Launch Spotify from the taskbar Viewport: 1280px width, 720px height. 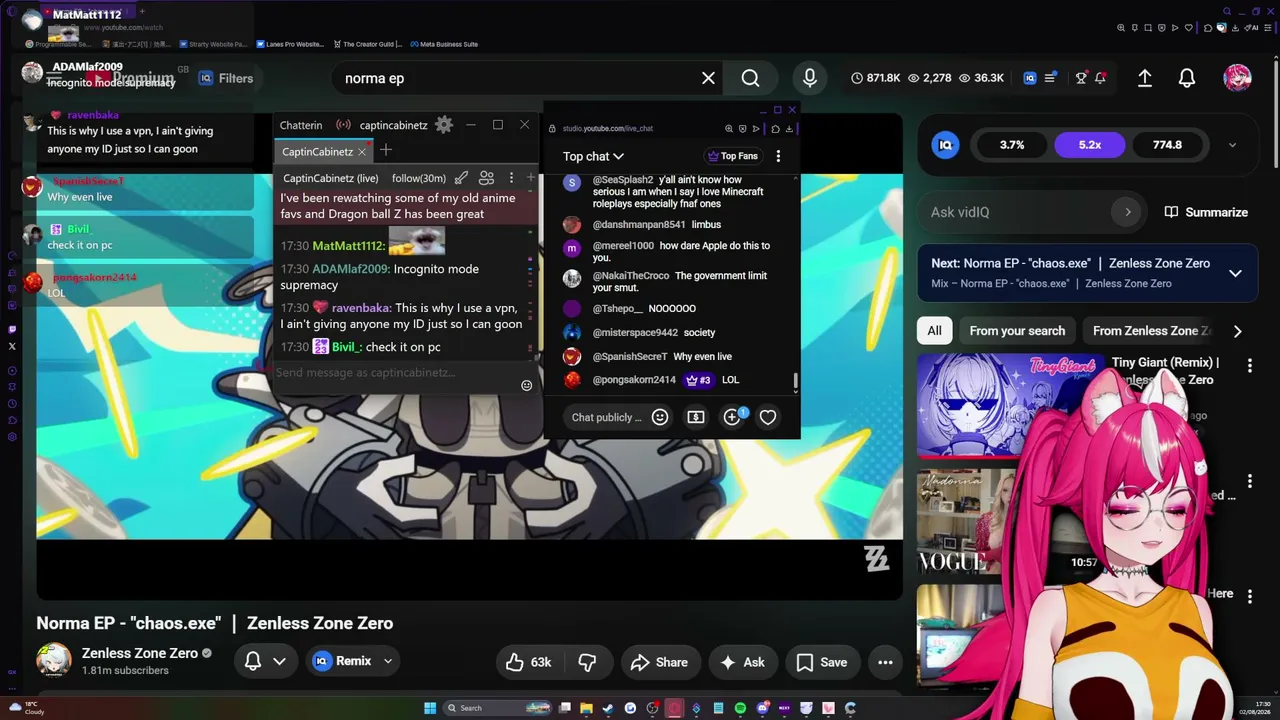[740, 708]
